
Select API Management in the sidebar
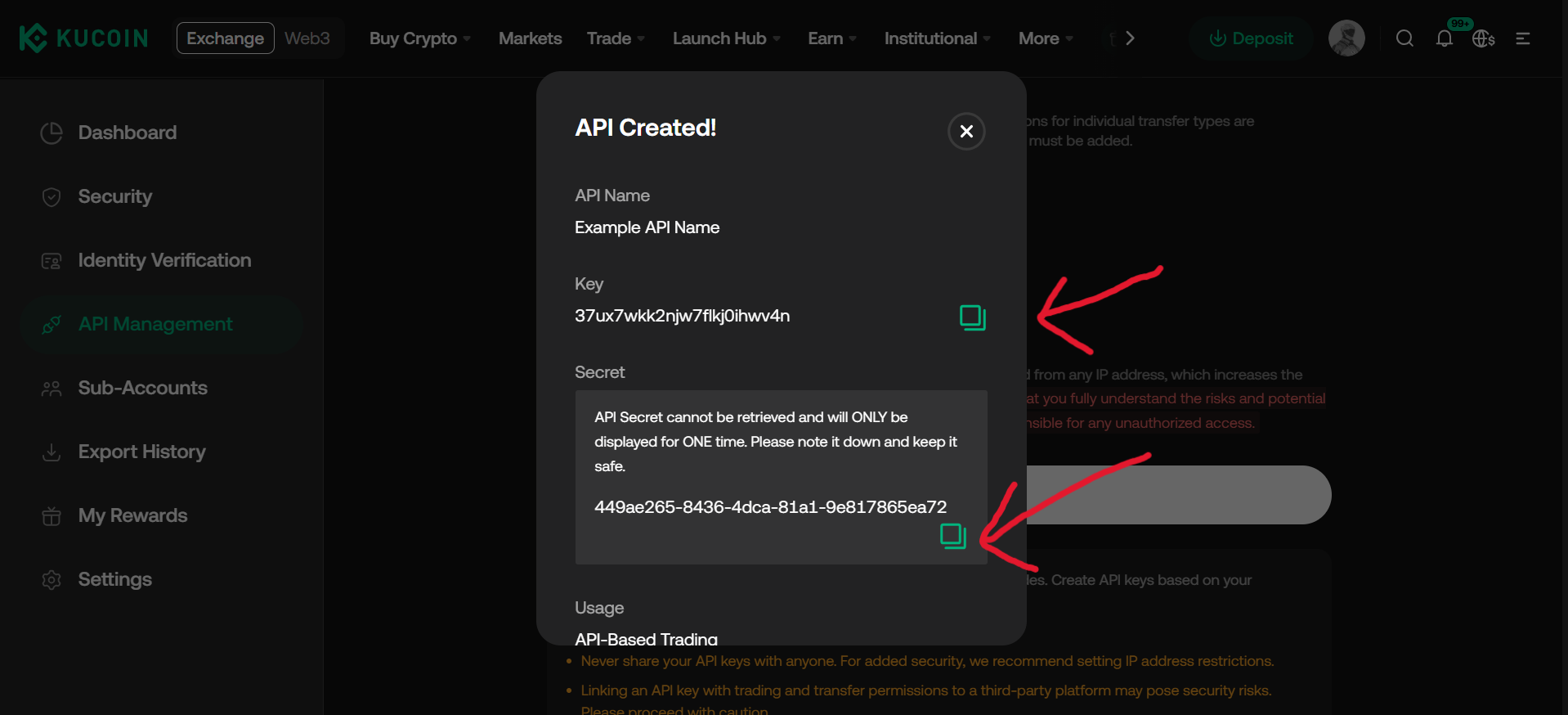click(162, 324)
